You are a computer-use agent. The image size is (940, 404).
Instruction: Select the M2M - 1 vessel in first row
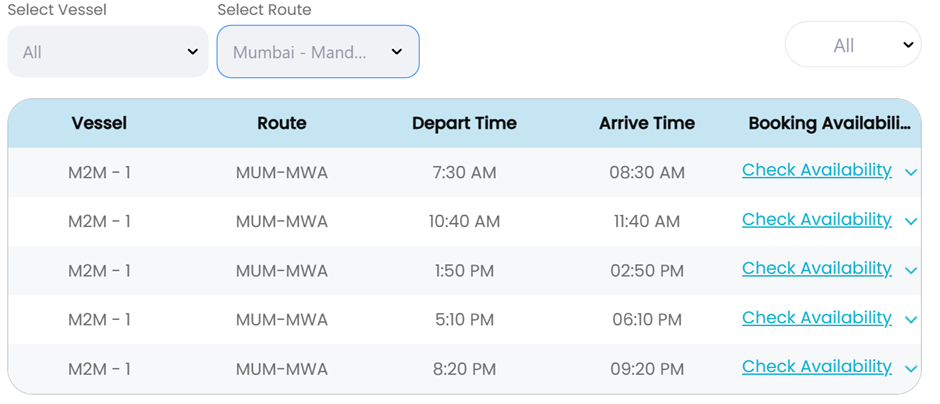coord(99,173)
